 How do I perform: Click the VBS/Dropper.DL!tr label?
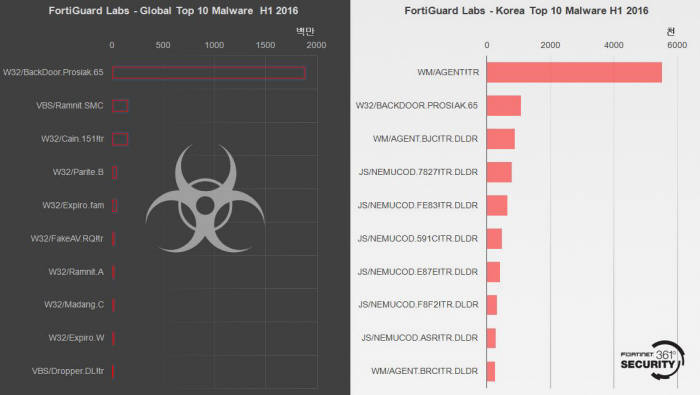click(68, 371)
